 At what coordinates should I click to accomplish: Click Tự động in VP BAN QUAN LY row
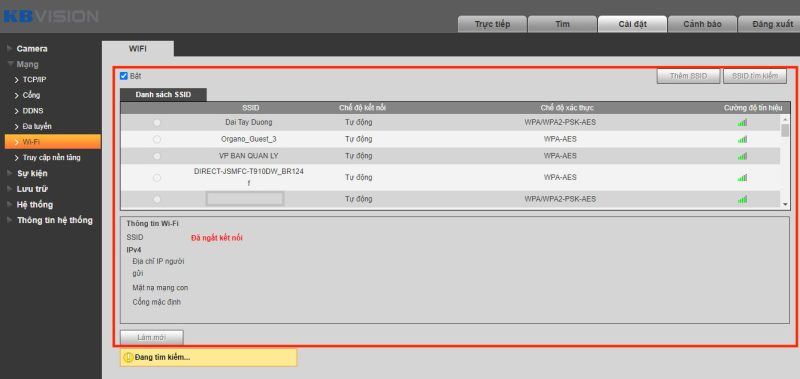click(x=359, y=156)
